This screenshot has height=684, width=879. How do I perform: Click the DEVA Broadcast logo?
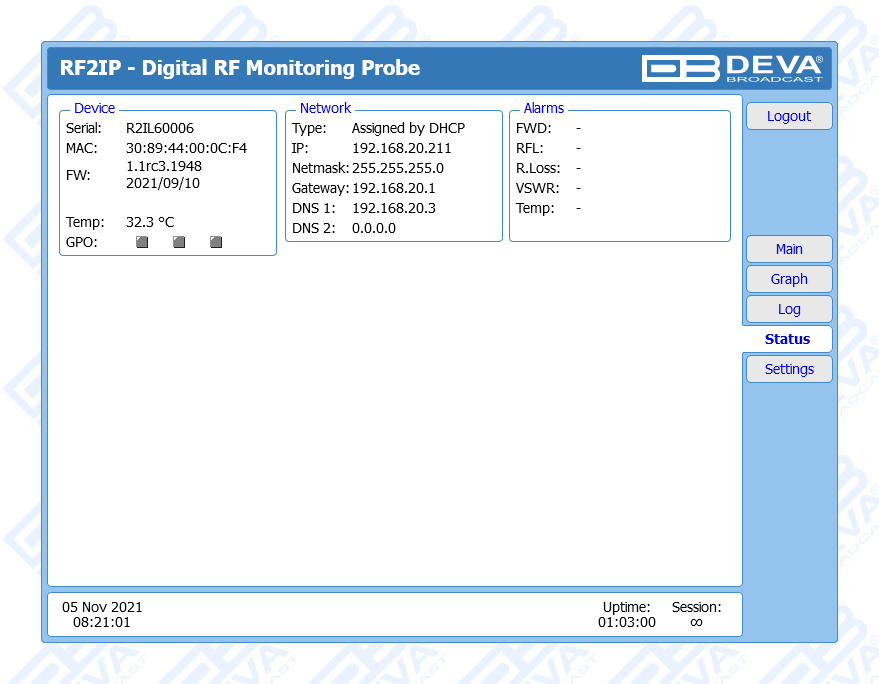[x=732, y=68]
